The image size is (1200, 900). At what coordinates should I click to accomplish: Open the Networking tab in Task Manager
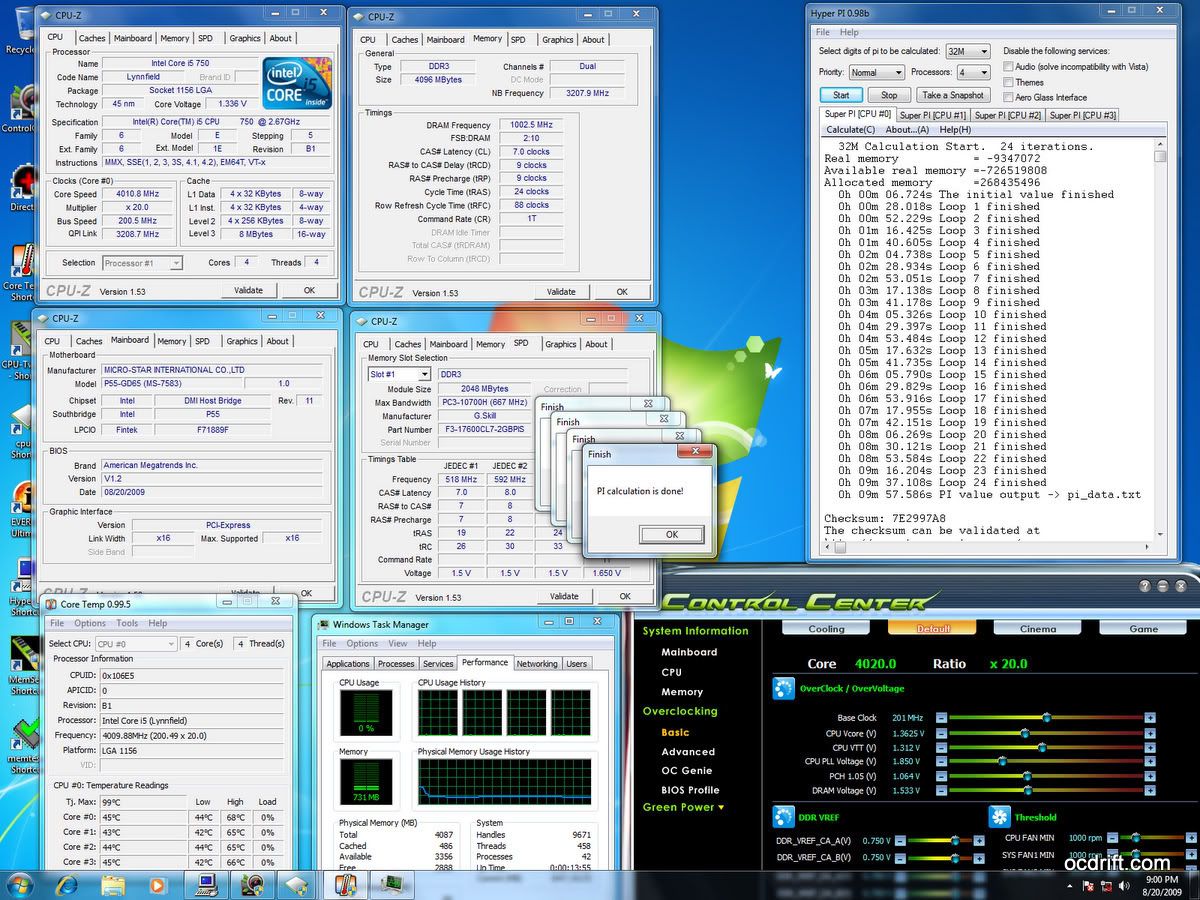tap(537, 664)
